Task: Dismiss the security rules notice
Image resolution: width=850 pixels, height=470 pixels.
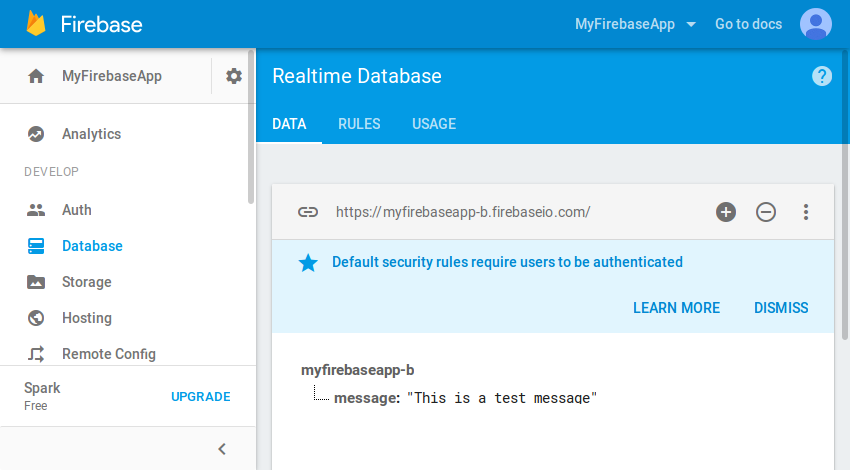Action: (x=781, y=308)
